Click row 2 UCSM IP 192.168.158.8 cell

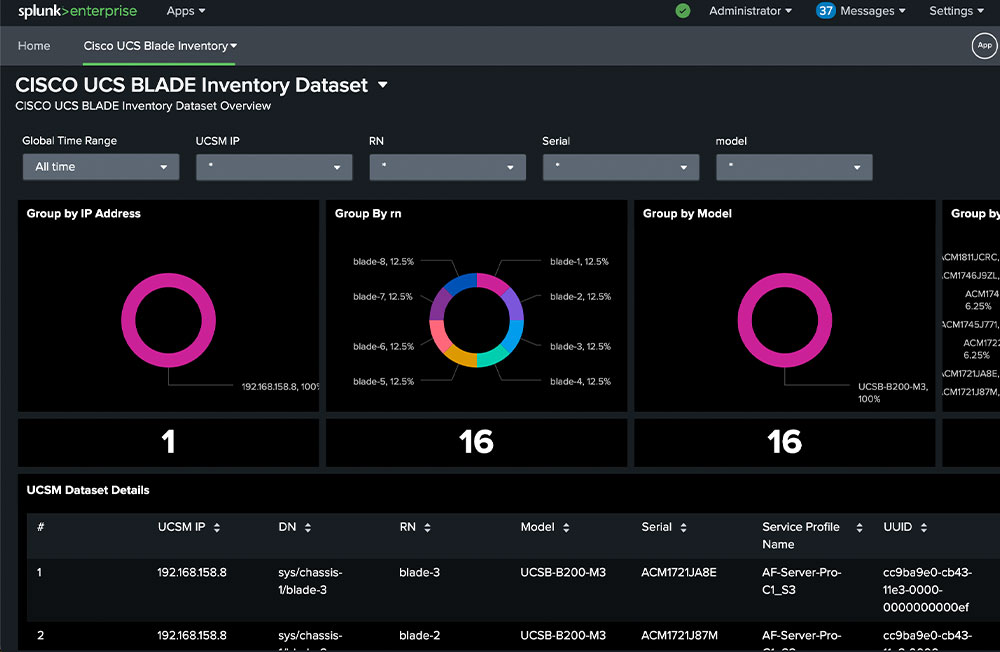tap(192, 635)
